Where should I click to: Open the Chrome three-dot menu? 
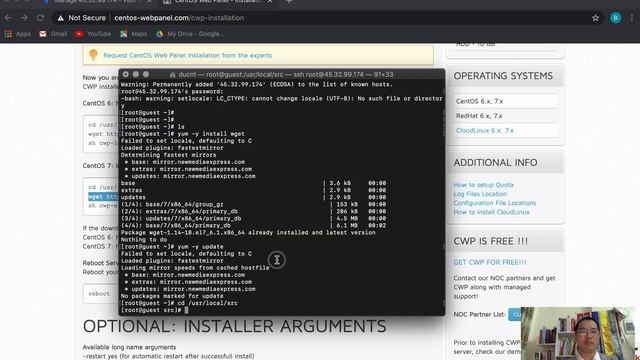(x=632, y=18)
